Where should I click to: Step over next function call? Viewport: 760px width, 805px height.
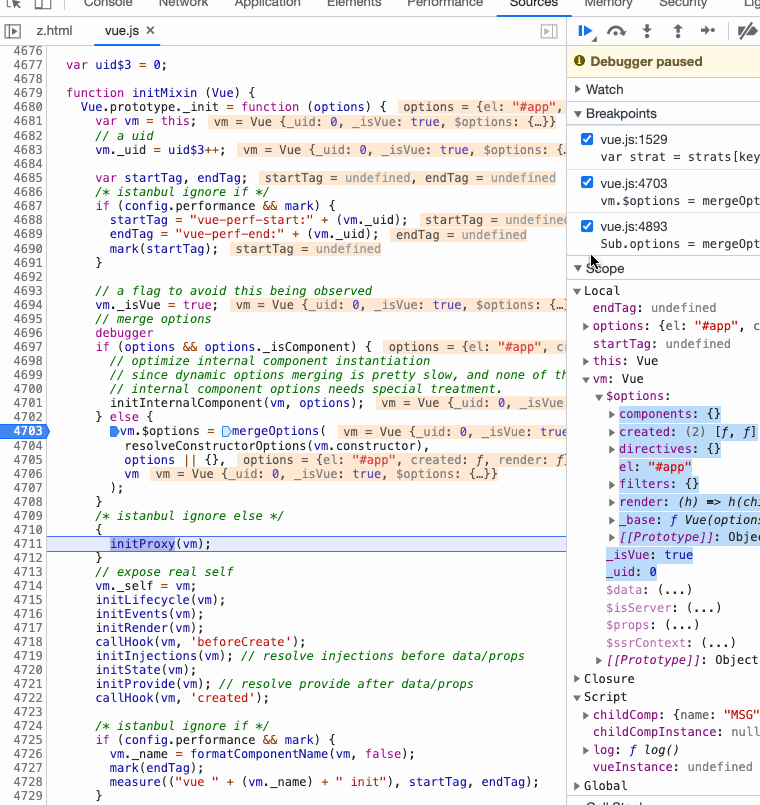[616, 31]
